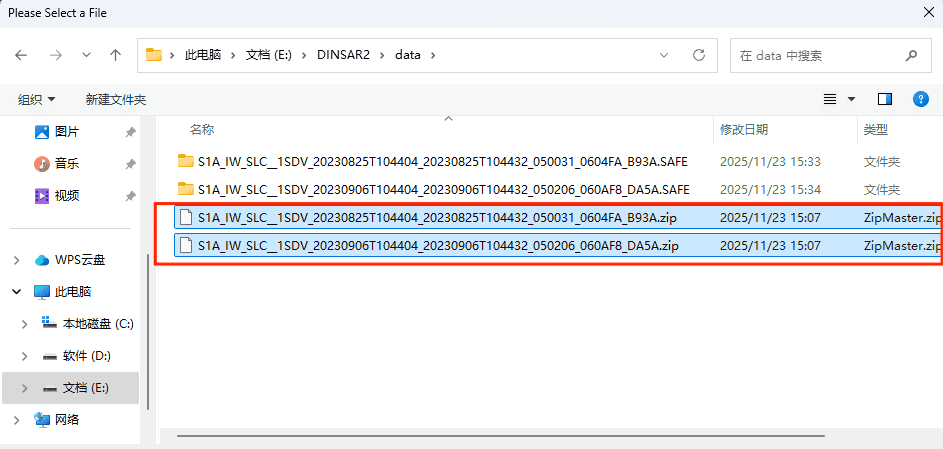Select folder 20230906...DA5A.SAFE
Screen dimensions: 943x449
pos(444,190)
